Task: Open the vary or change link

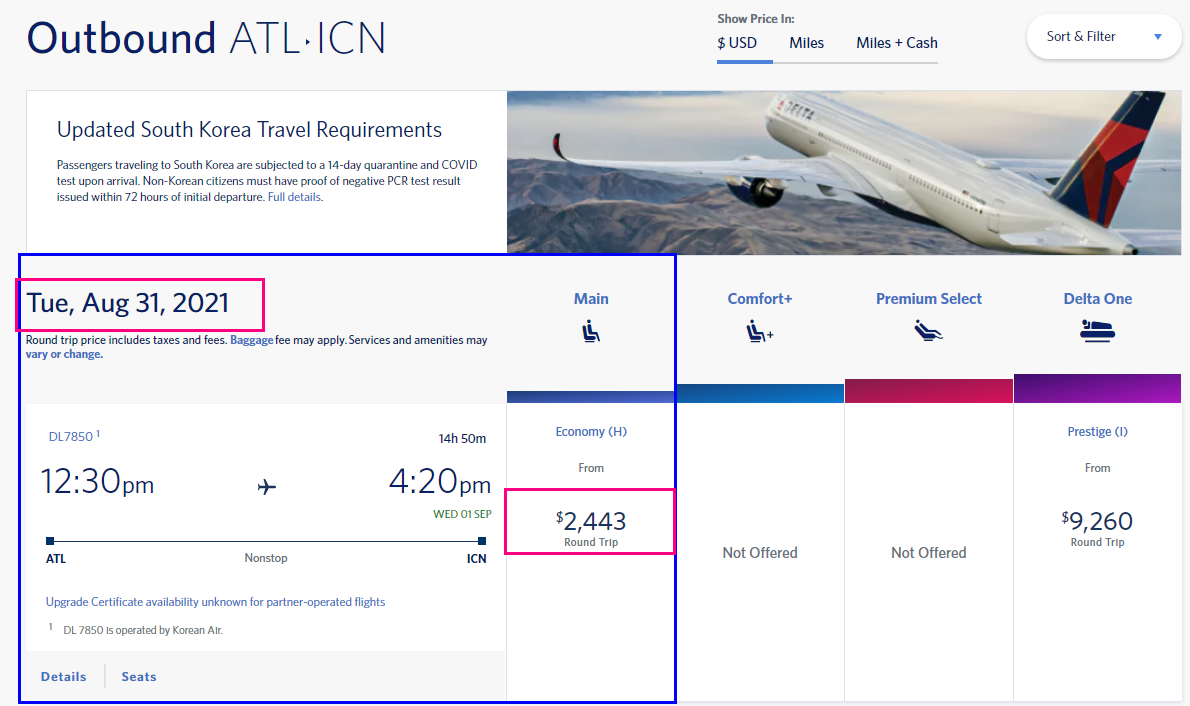Action: click(63, 354)
